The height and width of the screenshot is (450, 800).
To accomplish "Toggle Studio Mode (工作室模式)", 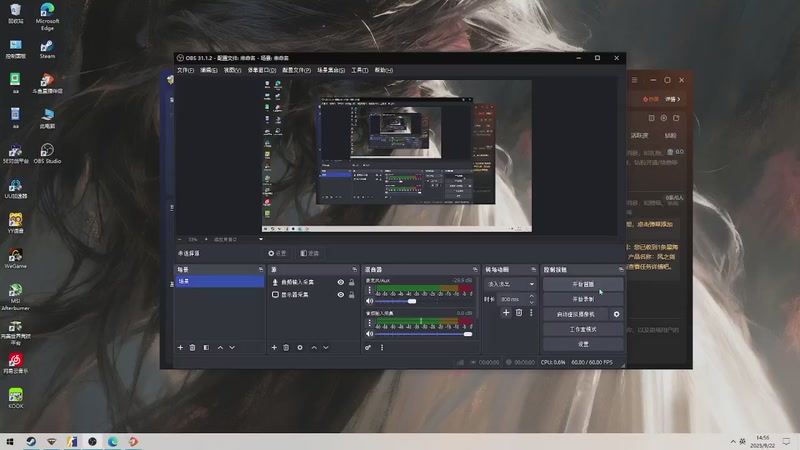I will point(583,330).
